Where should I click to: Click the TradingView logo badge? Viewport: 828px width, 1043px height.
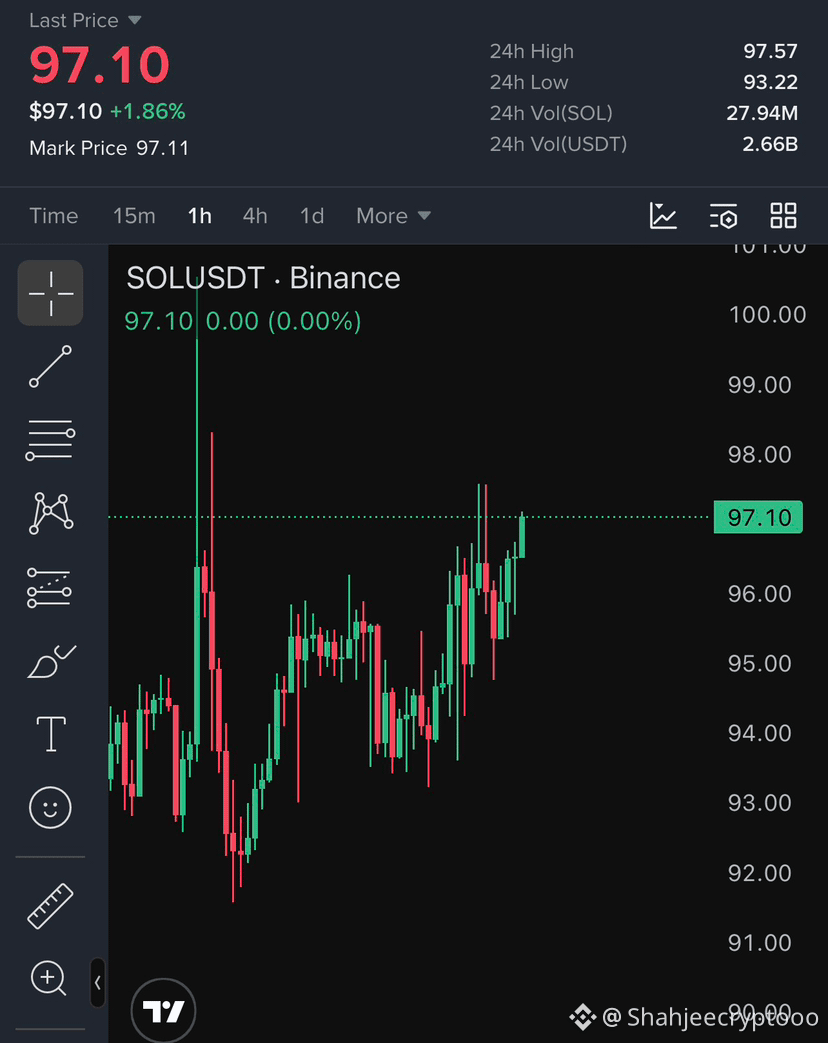163,1011
